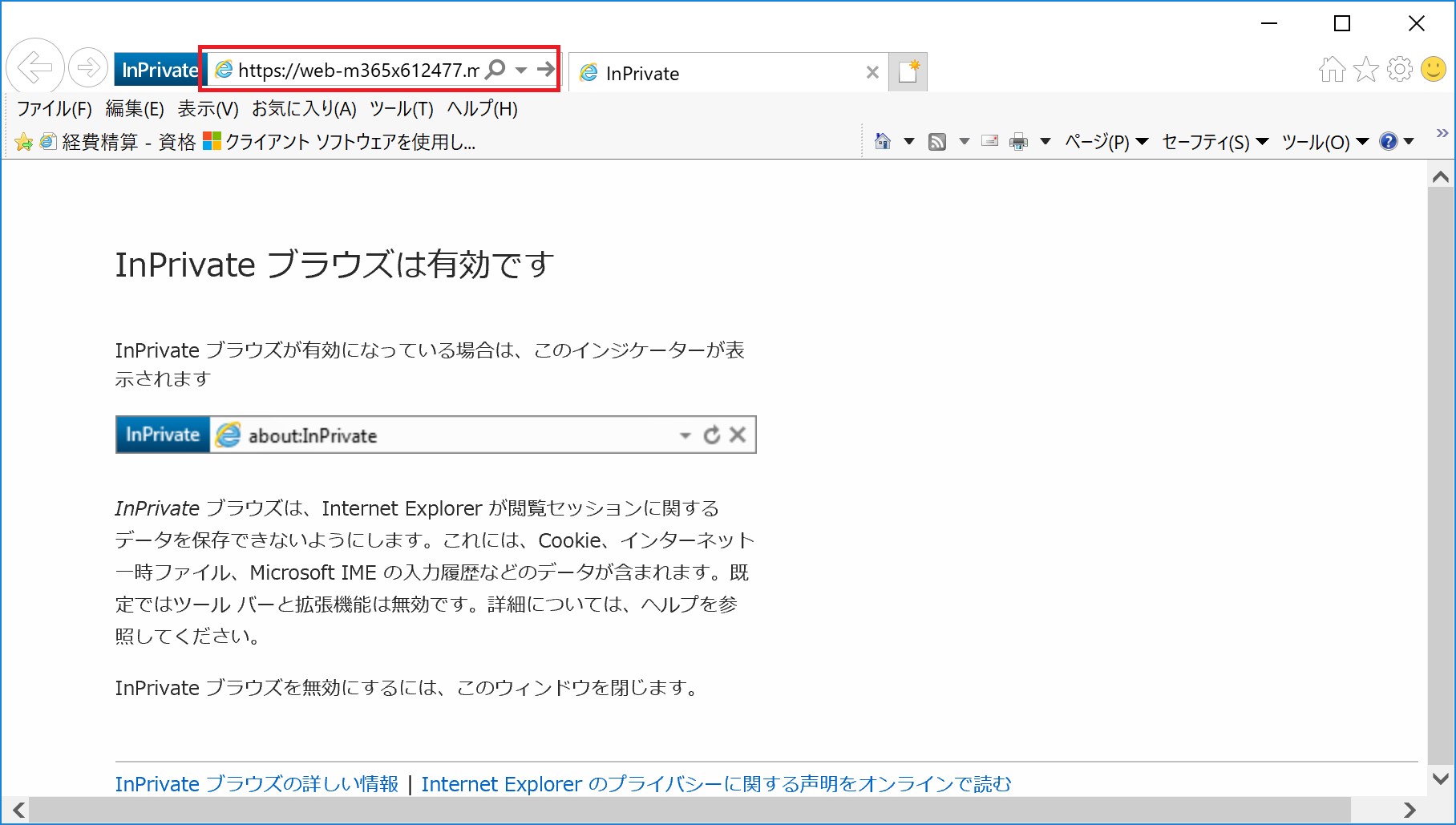Open a new tab
This screenshot has width=1456, height=825.
(x=908, y=72)
